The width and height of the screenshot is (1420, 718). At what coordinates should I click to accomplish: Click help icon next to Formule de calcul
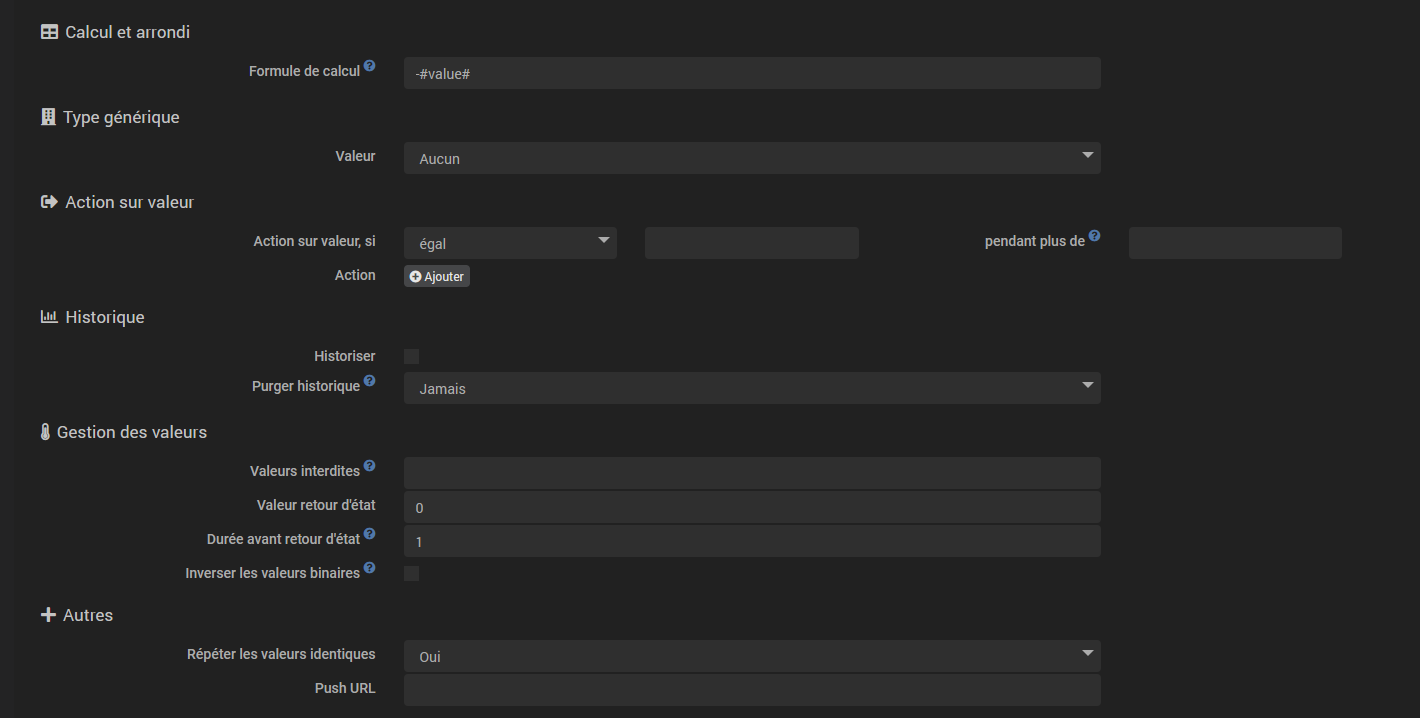(370, 66)
